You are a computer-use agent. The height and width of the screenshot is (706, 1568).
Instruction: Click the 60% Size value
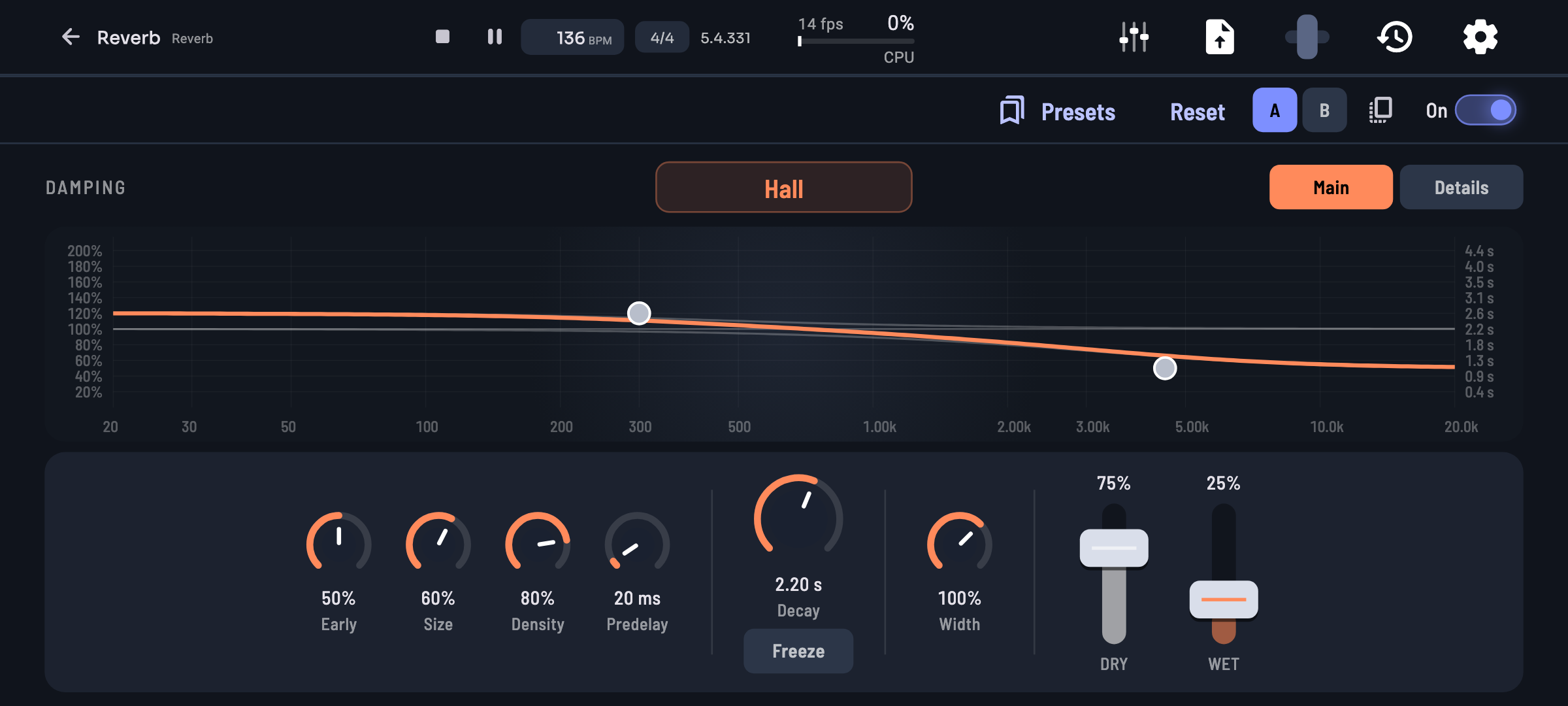(438, 598)
